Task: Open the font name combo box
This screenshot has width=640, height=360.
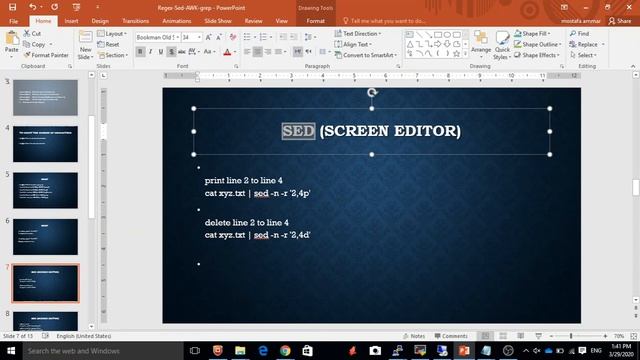Action: coord(158,37)
